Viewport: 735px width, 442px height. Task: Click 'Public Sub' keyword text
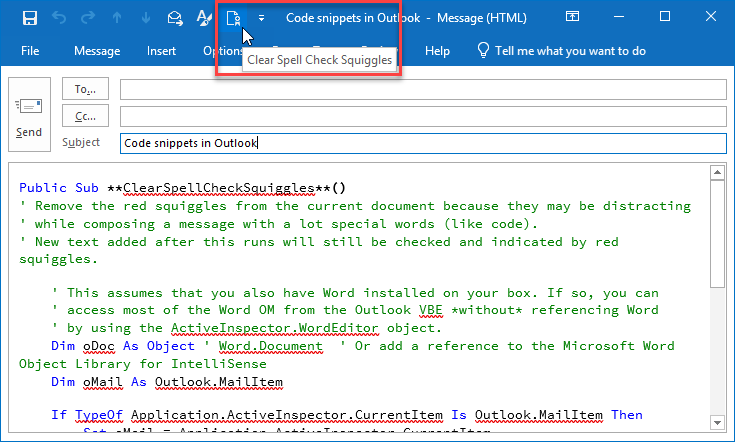tap(59, 188)
